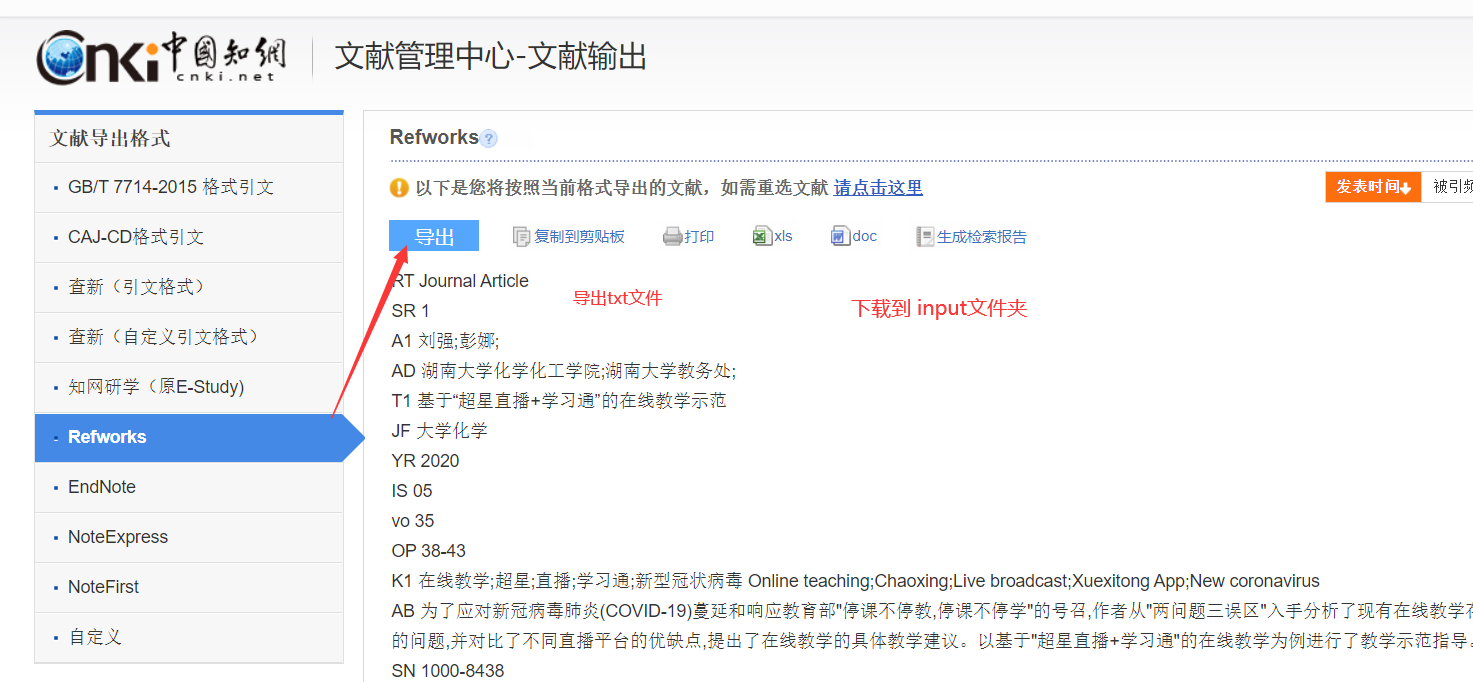The width and height of the screenshot is (1473, 682).
Task: Sort results by 发表时间 descending
Action: (1372, 186)
